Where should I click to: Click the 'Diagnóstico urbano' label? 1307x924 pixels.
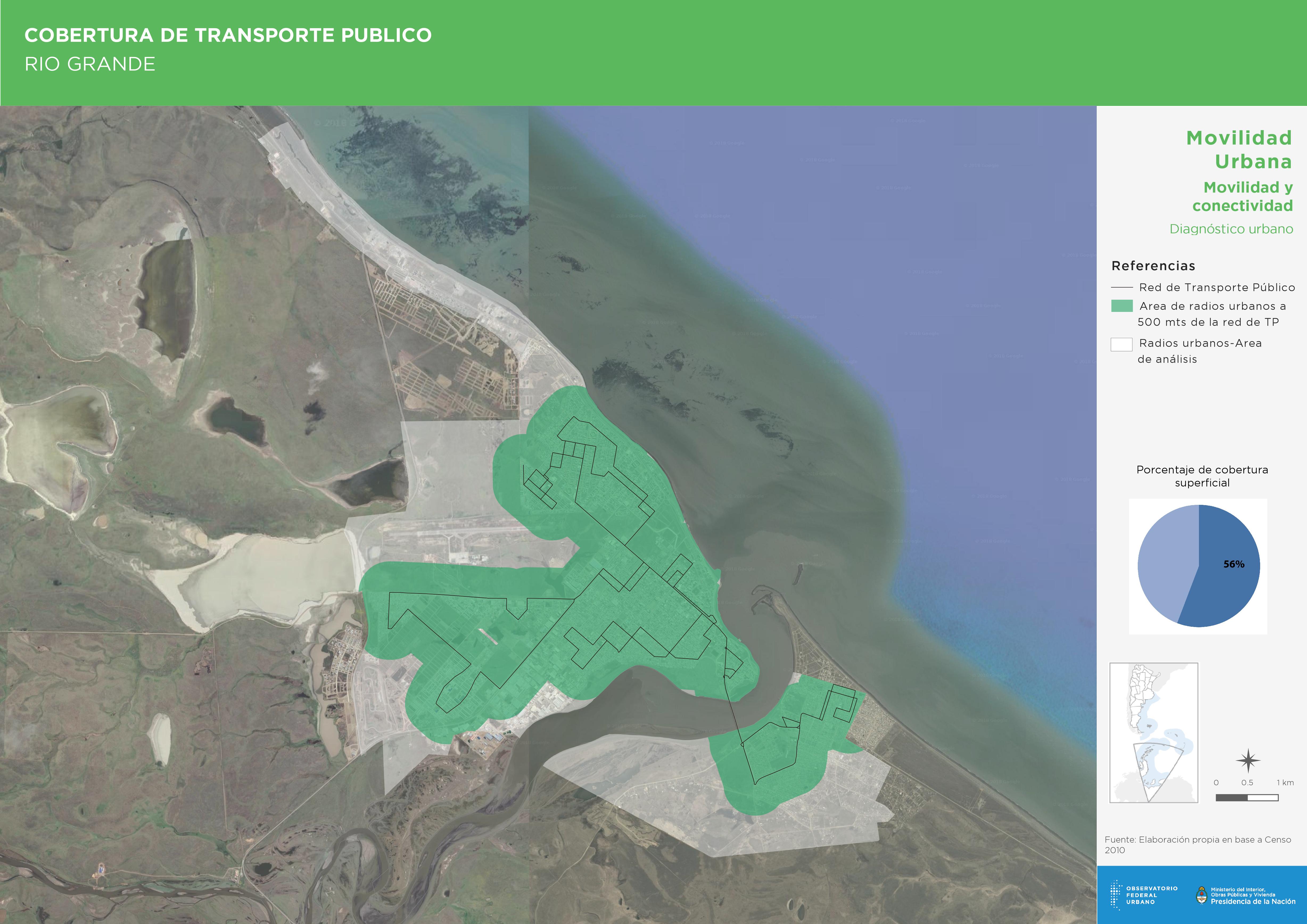[x=1231, y=229]
